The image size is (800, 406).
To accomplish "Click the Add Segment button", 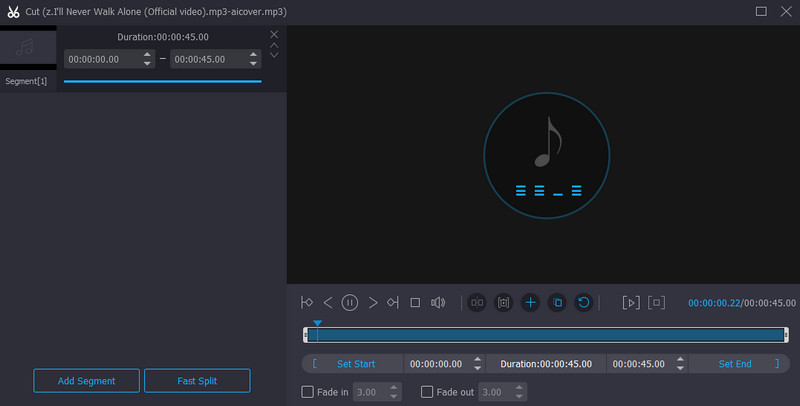I will coord(86,380).
